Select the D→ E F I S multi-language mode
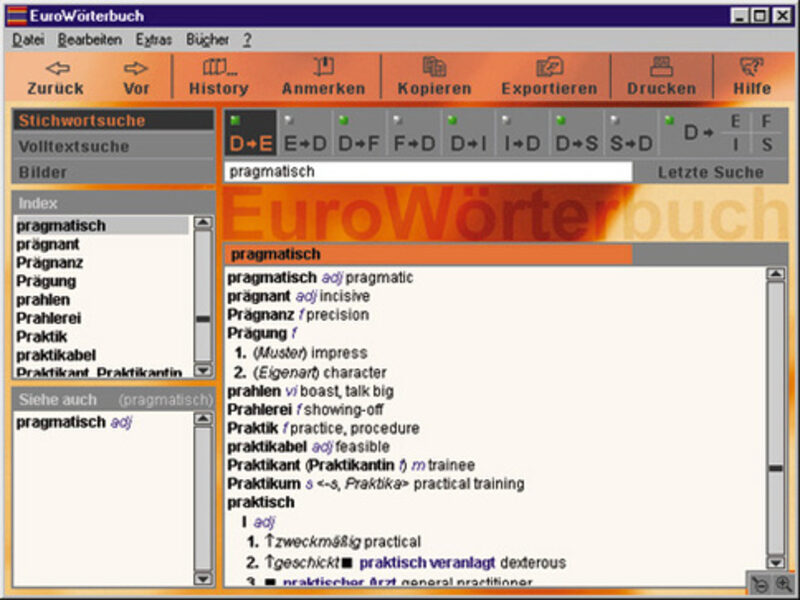Image resolution: width=800 pixels, height=600 pixels. 723,133
